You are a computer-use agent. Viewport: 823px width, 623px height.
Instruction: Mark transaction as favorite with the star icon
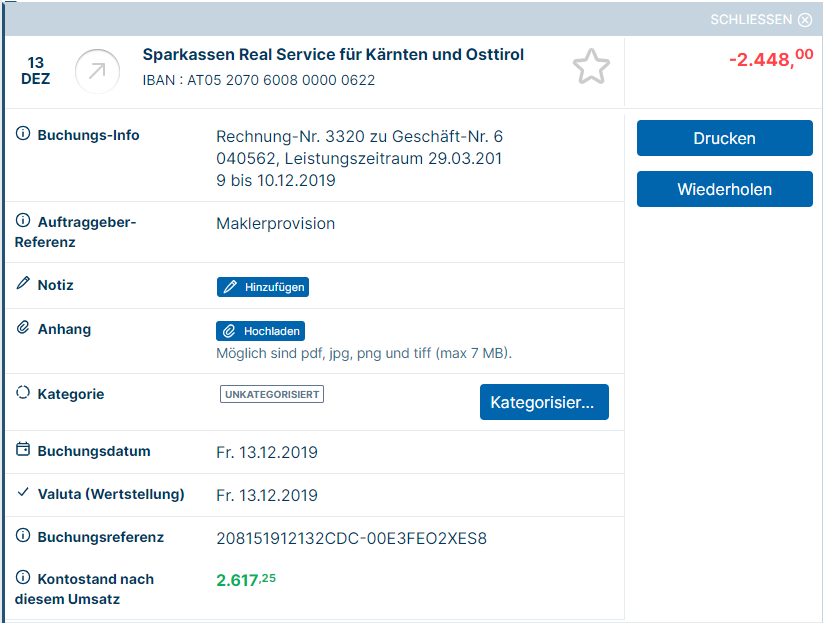(591, 67)
